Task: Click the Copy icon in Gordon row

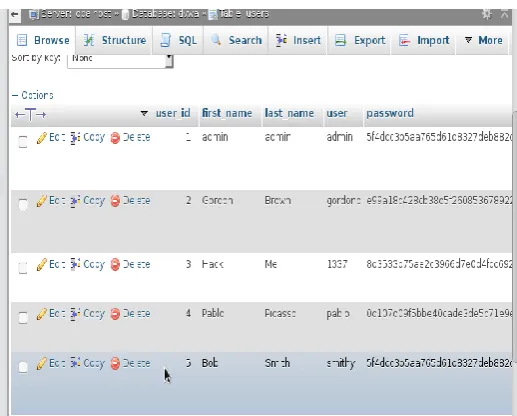Action: pyautogui.click(x=75, y=201)
